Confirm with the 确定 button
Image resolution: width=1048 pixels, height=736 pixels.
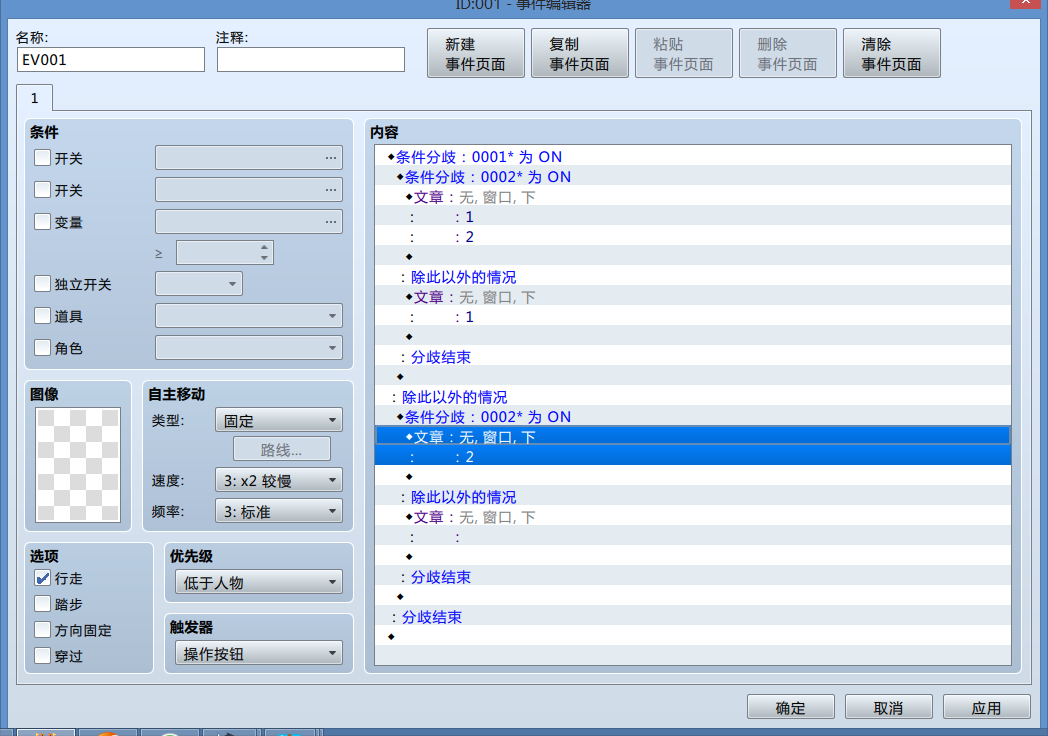[791, 707]
